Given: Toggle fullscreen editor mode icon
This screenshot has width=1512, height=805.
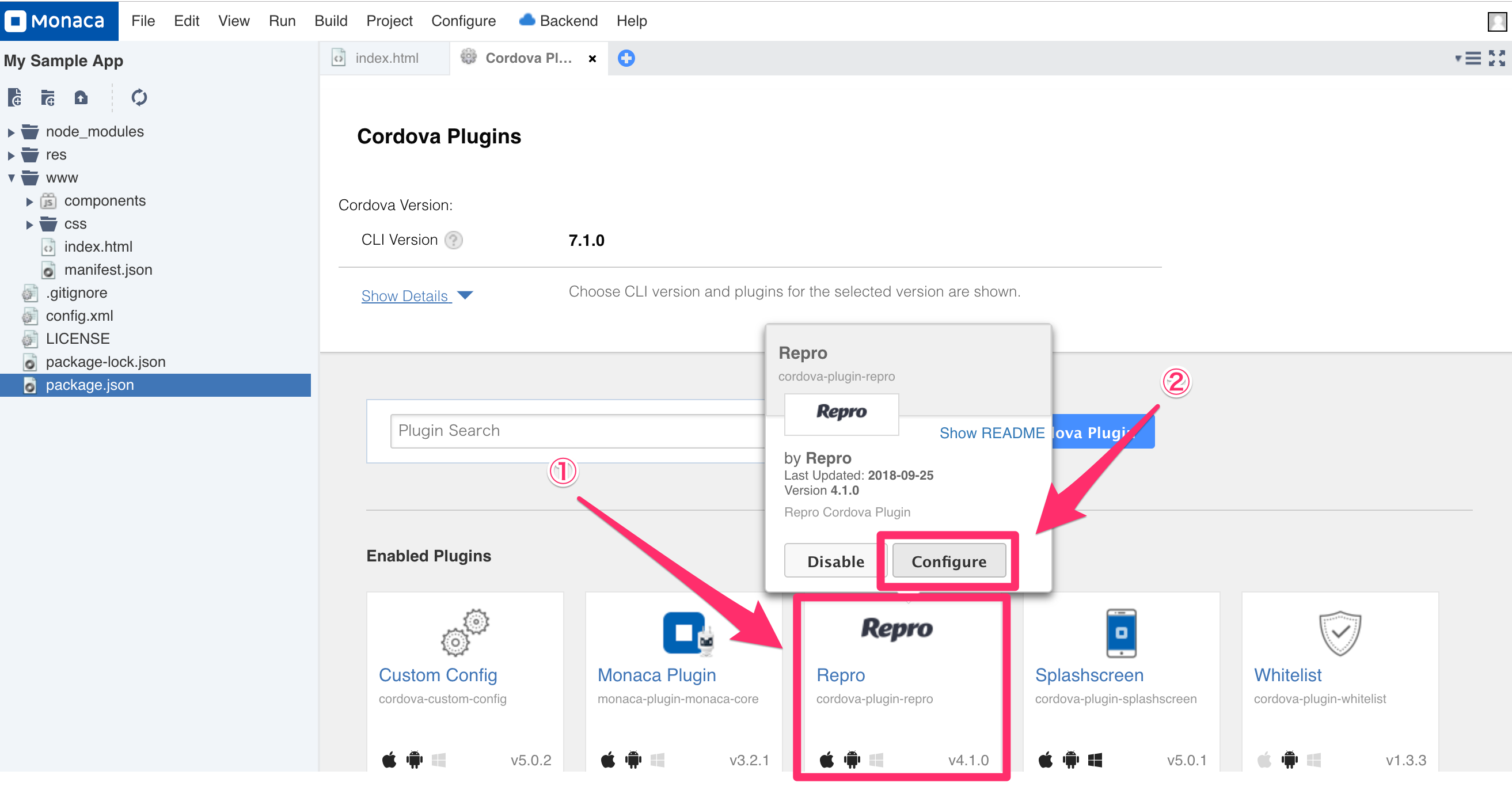Looking at the screenshot, I should click(x=1496, y=58).
